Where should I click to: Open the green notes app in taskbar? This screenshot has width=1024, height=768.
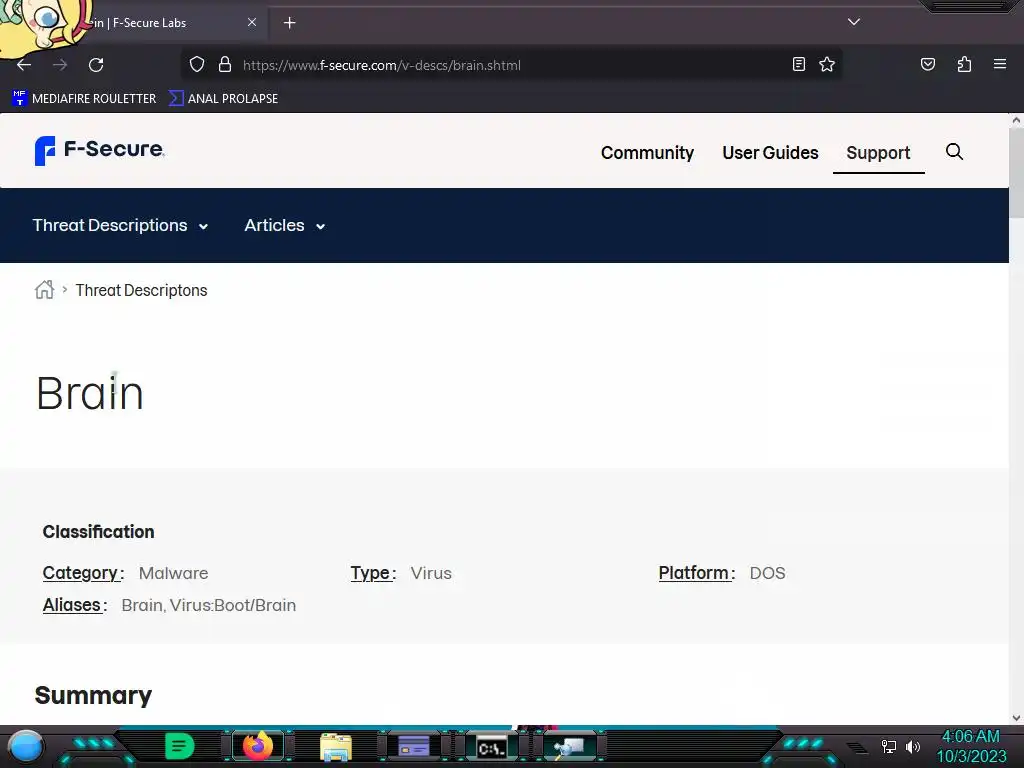[179, 746]
